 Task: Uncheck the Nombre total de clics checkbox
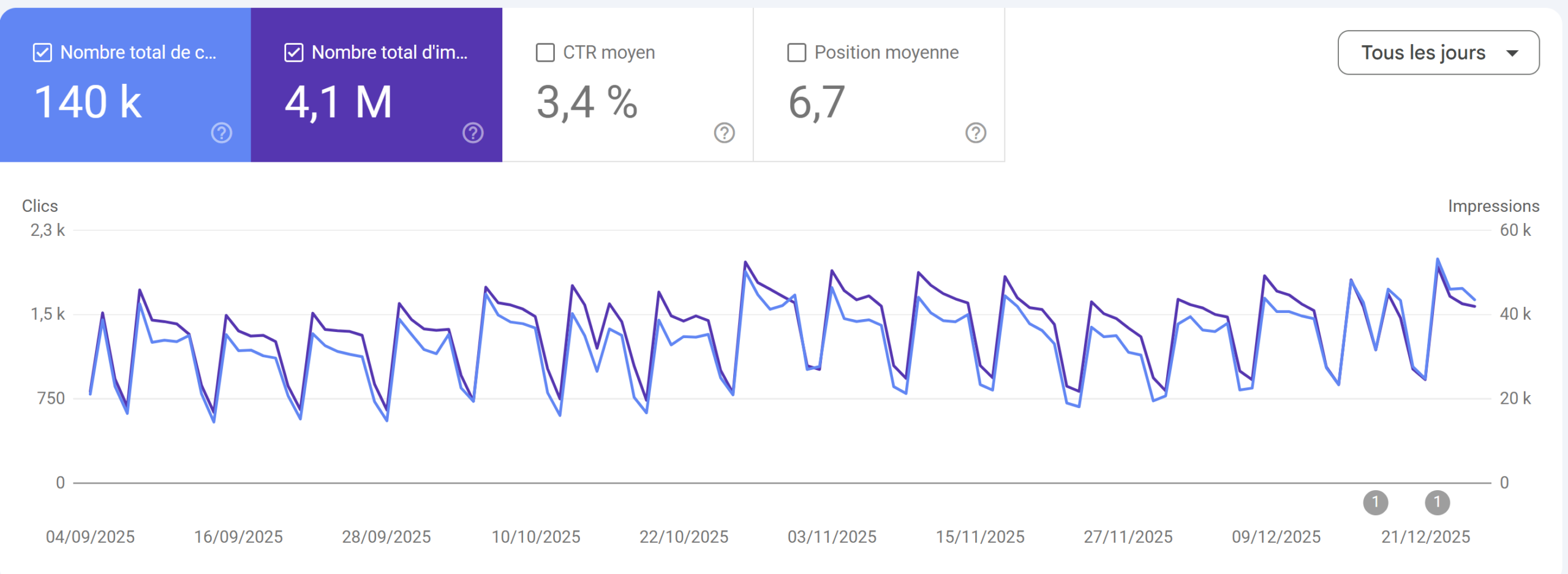tap(42, 53)
